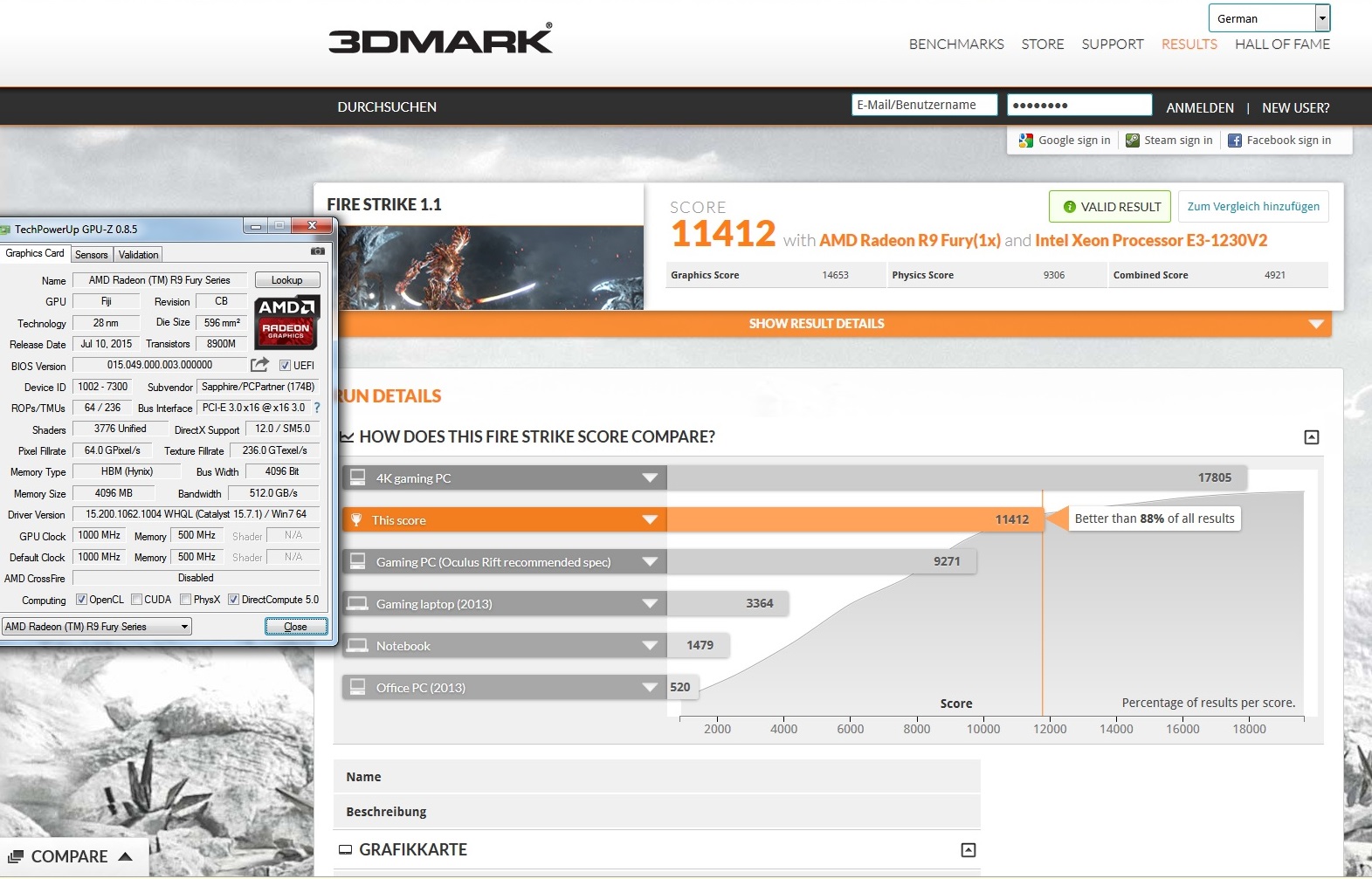Switch to the Validation tab in GPU-Z
The width and height of the screenshot is (1372, 879).
tap(138, 255)
